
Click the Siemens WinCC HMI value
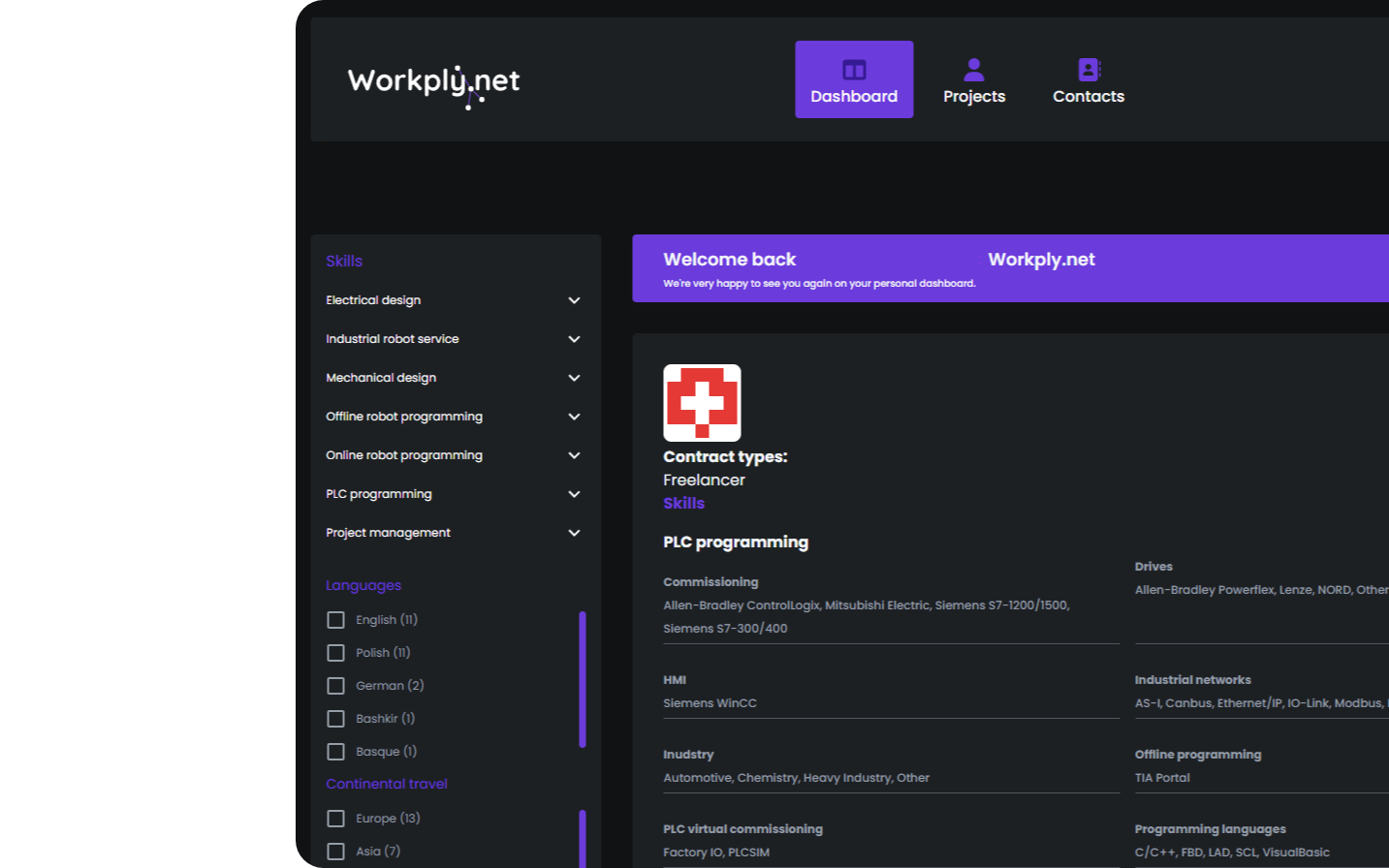coord(710,703)
